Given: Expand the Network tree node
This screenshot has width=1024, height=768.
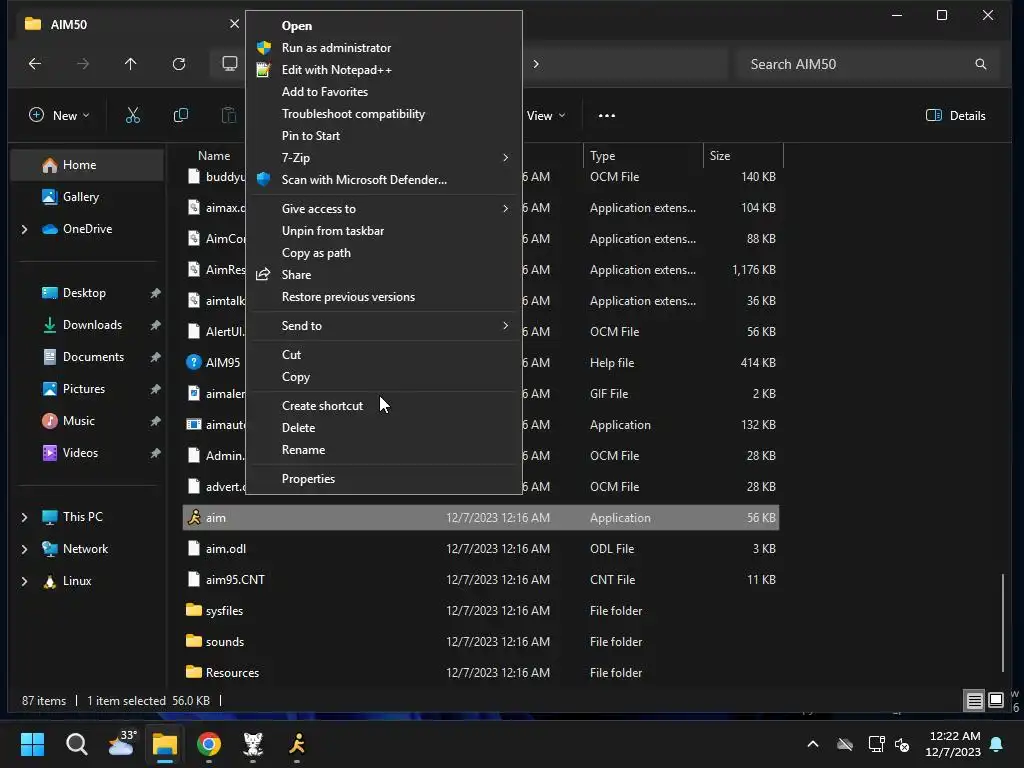Looking at the screenshot, I should click(24, 549).
